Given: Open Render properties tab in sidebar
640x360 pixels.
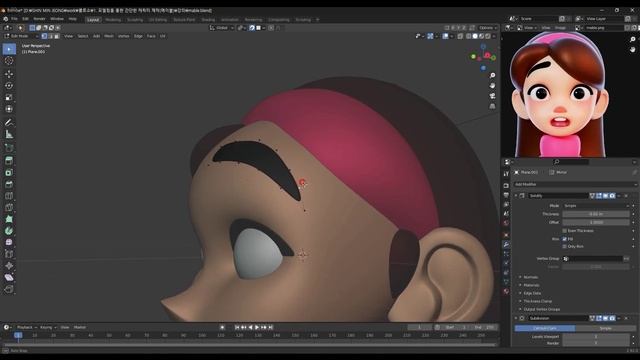Looking at the screenshot, I should click(x=506, y=186).
